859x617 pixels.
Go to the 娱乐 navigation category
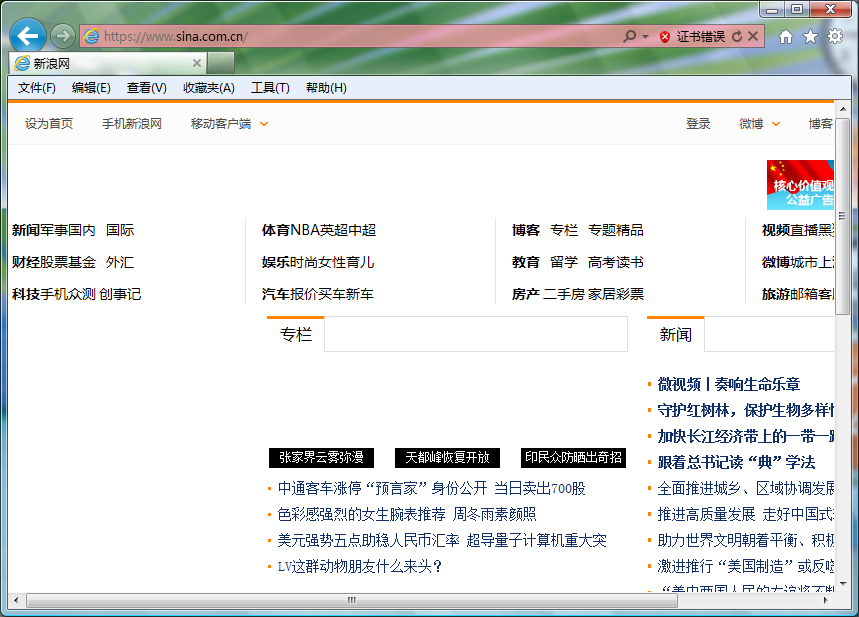276,262
